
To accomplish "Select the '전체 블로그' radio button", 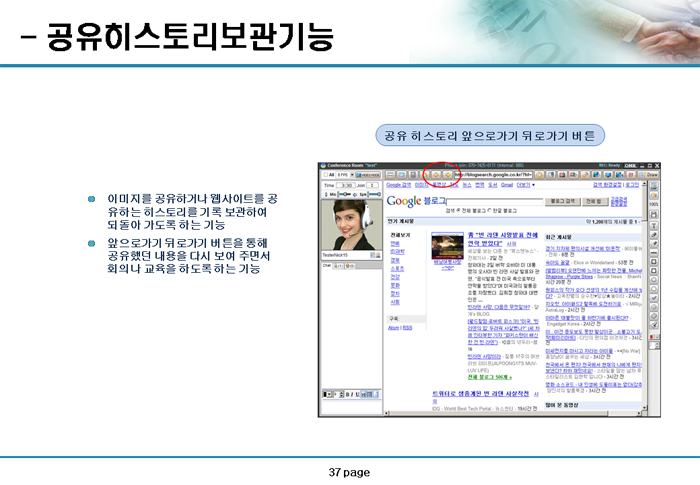I will click(x=459, y=210).
